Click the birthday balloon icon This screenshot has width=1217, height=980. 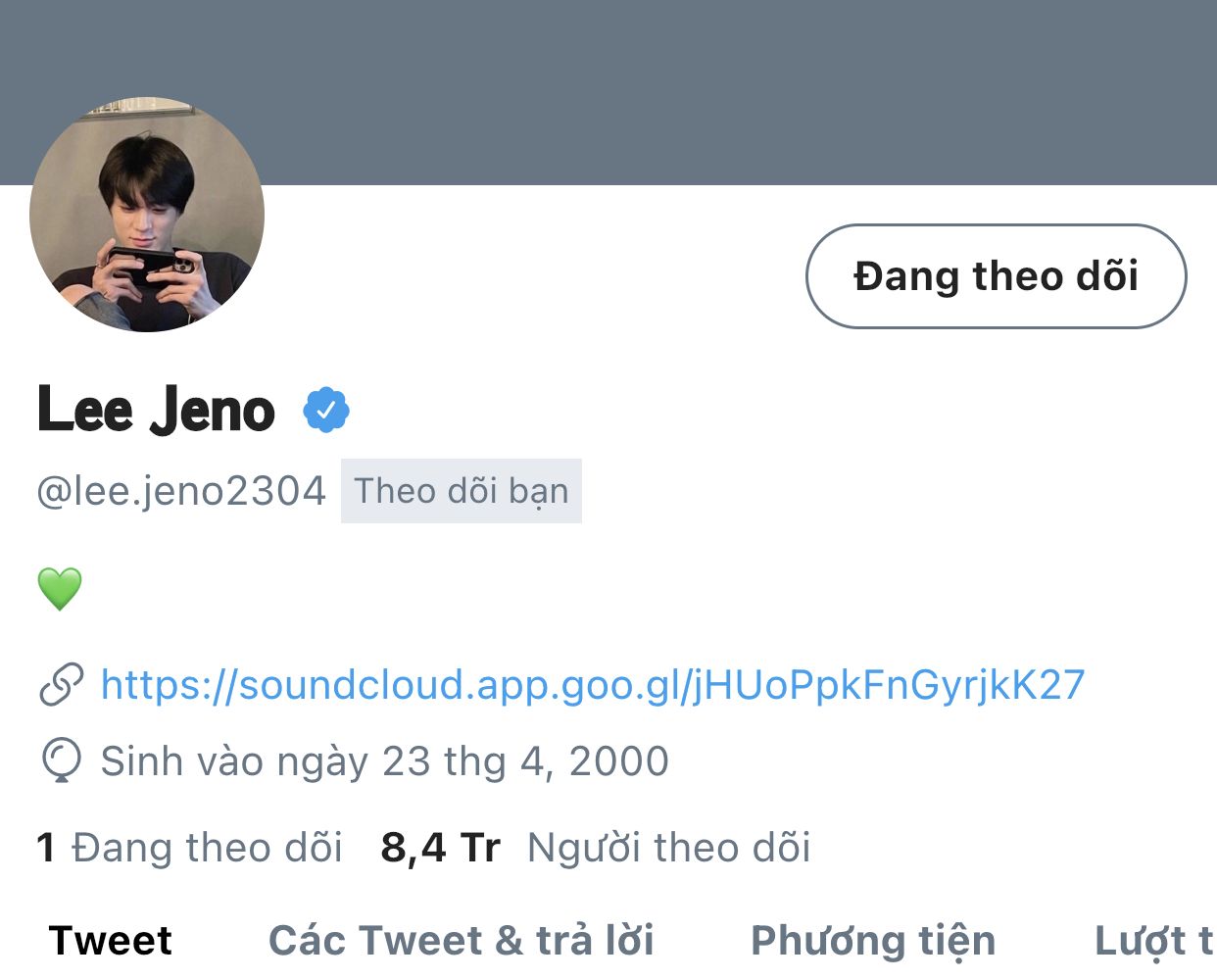[x=61, y=761]
